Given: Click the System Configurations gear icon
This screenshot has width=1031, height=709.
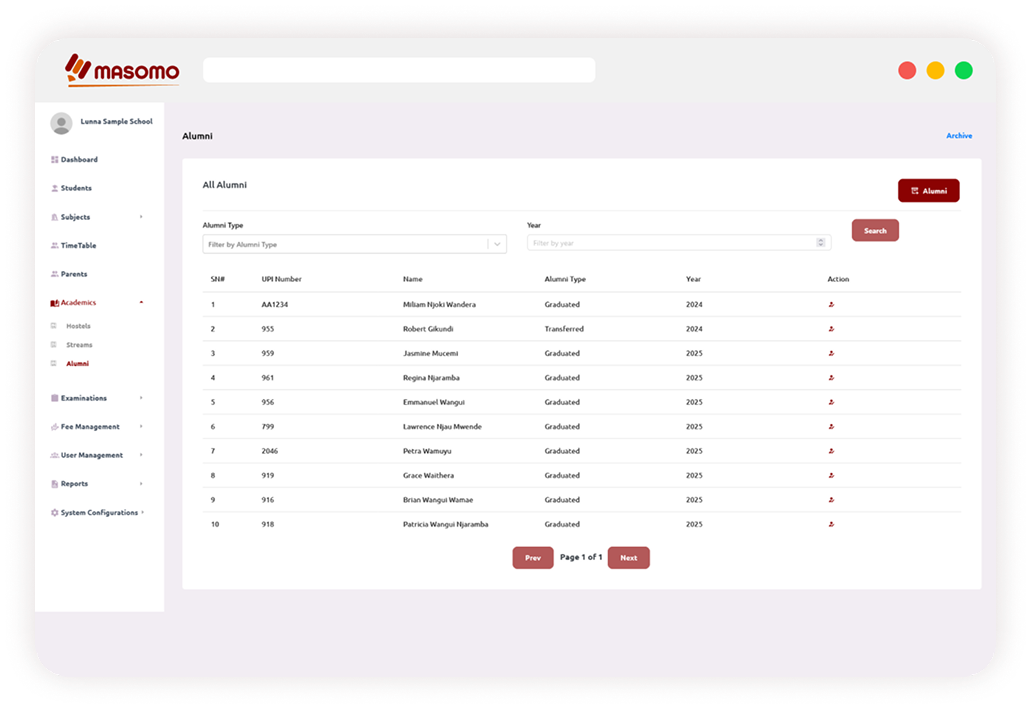Looking at the screenshot, I should point(55,513).
